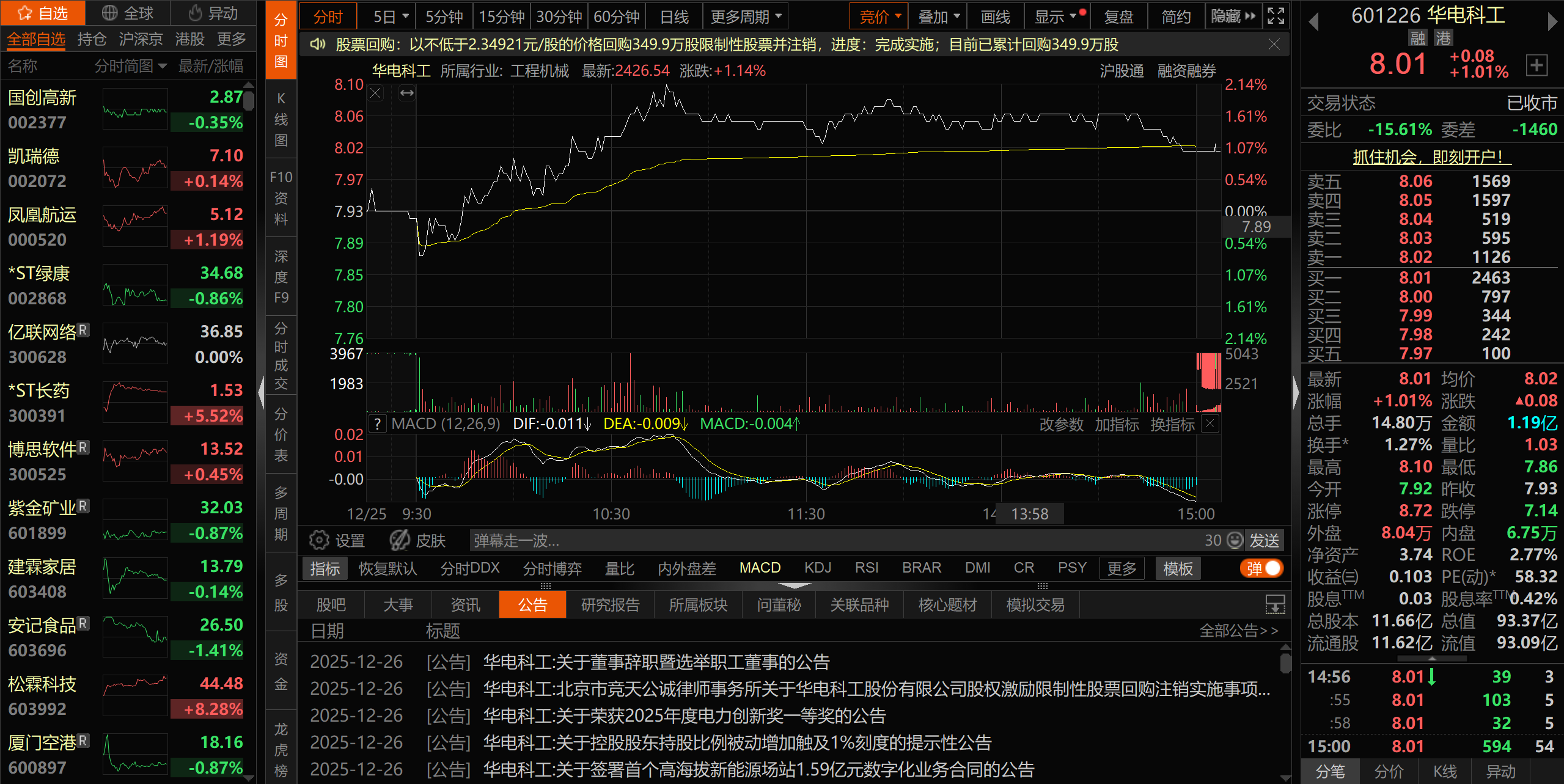Click the MACD help question mark icon
The width and height of the screenshot is (1564, 784).
(378, 424)
